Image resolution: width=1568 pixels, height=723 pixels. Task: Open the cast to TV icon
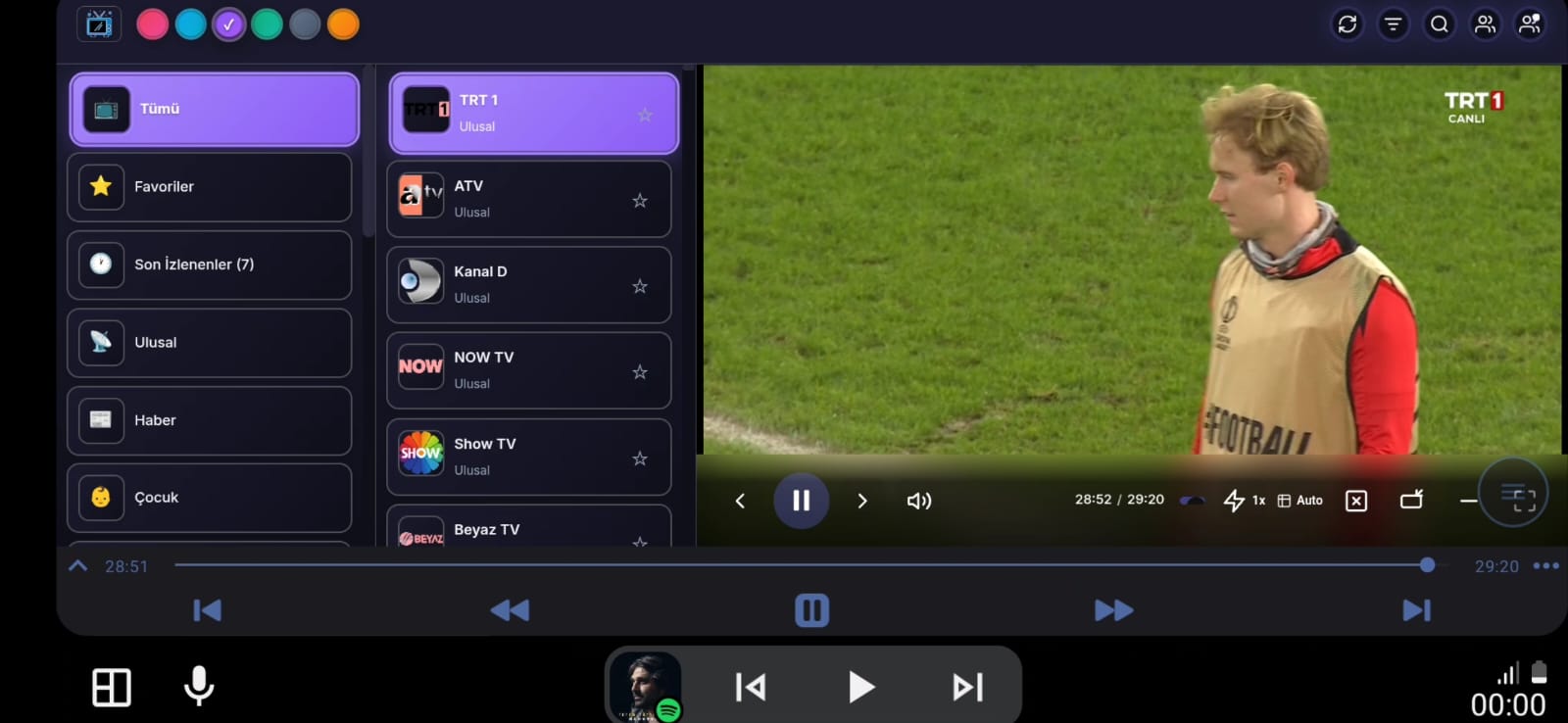[x=1411, y=500]
